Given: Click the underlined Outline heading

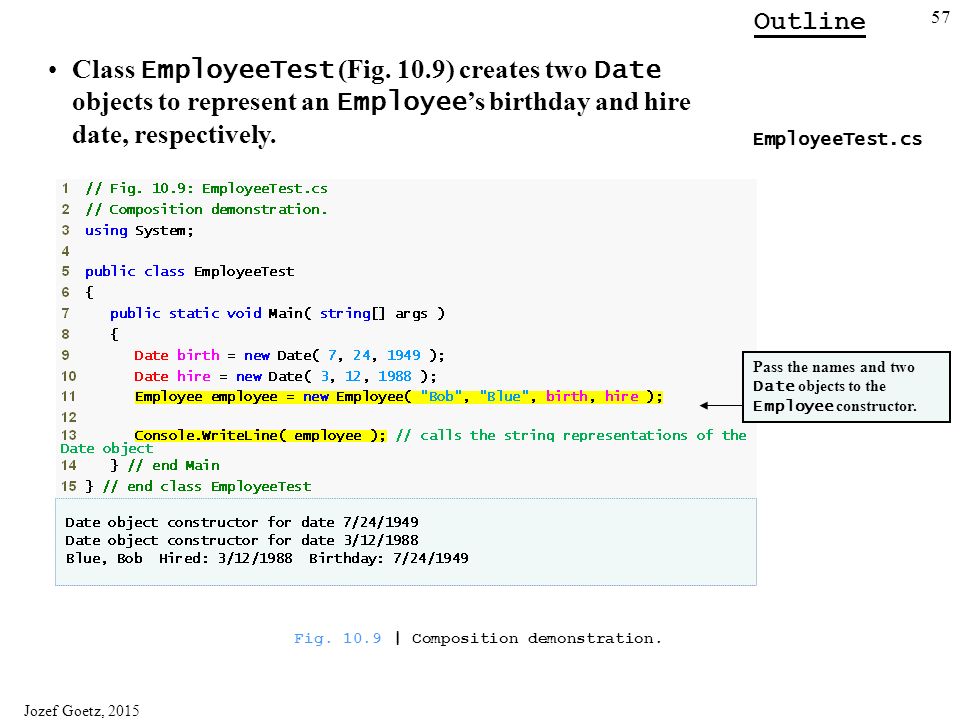Looking at the screenshot, I should click(809, 23).
